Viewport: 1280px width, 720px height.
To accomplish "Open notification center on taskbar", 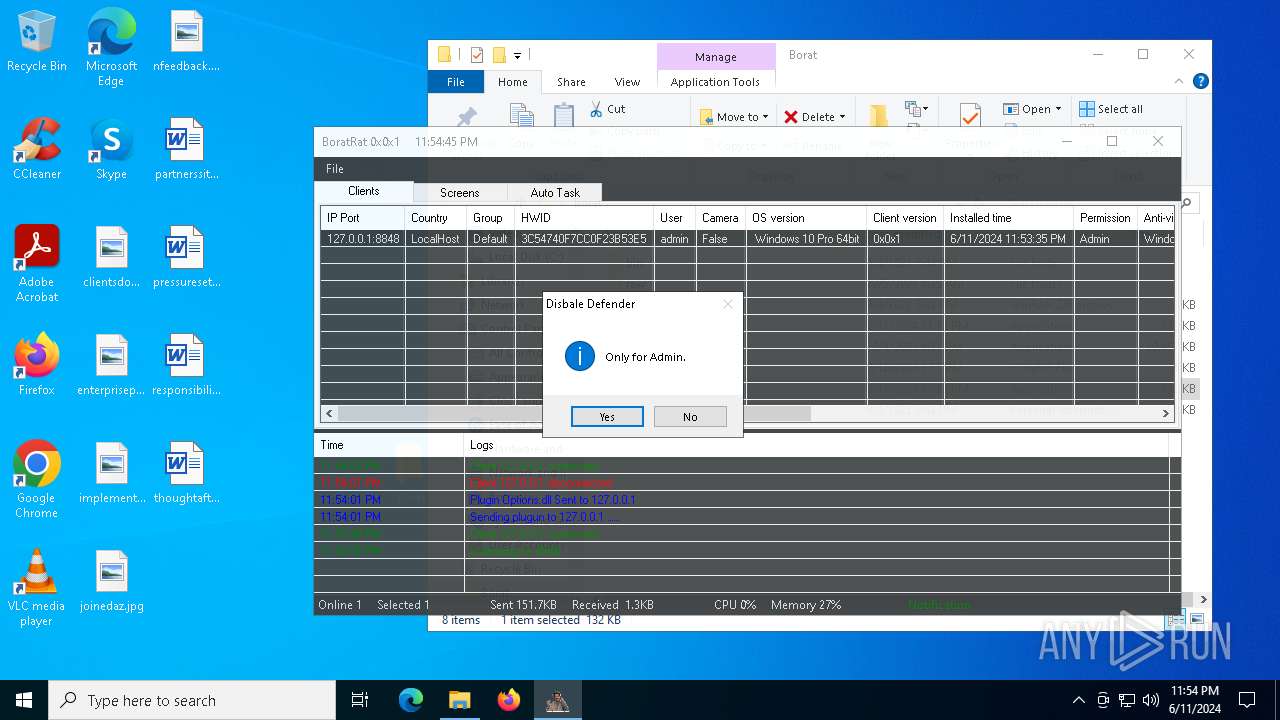I will click(1247, 700).
